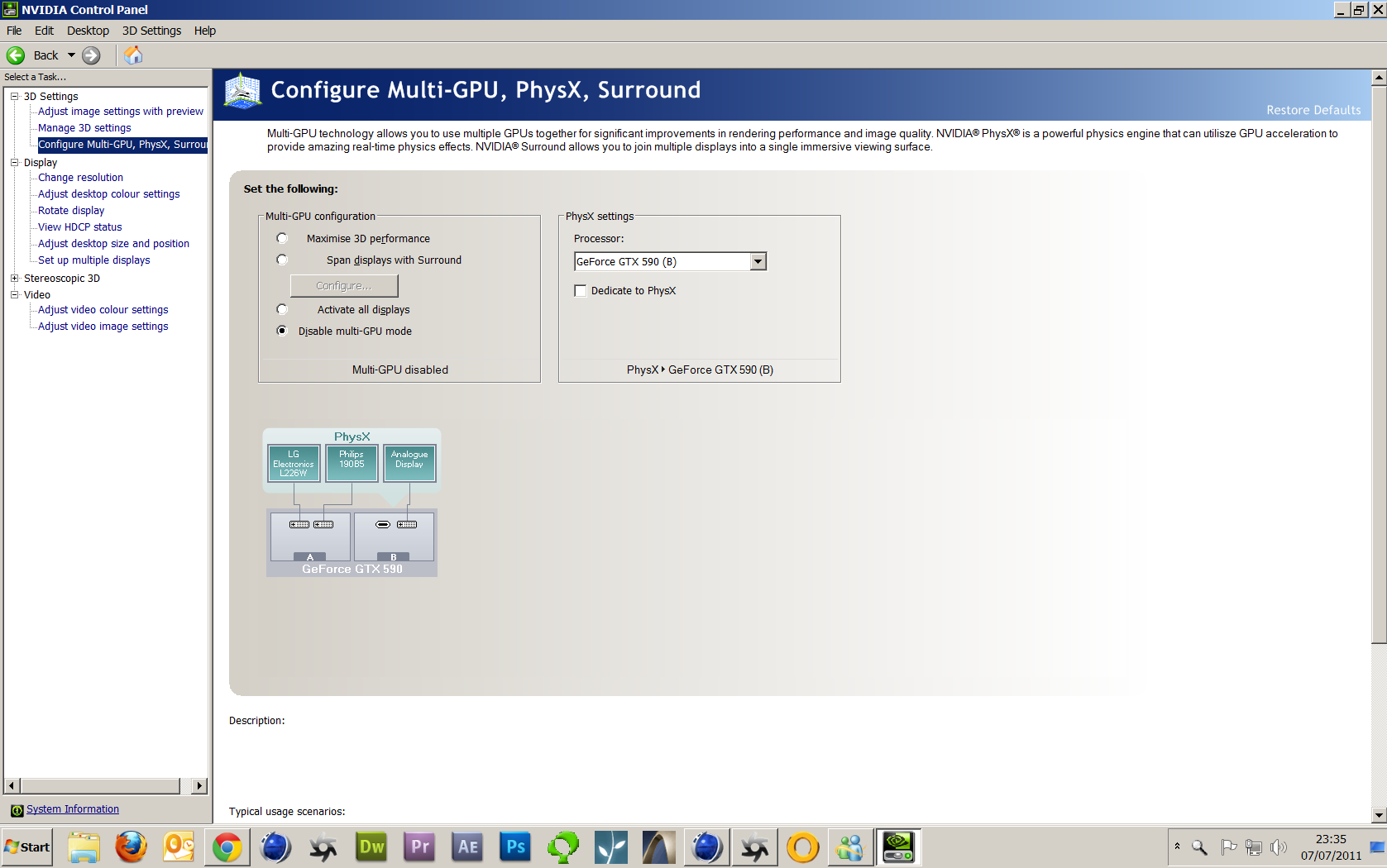Click the NVIDIA Control Panel taskbar button

point(899,847)
